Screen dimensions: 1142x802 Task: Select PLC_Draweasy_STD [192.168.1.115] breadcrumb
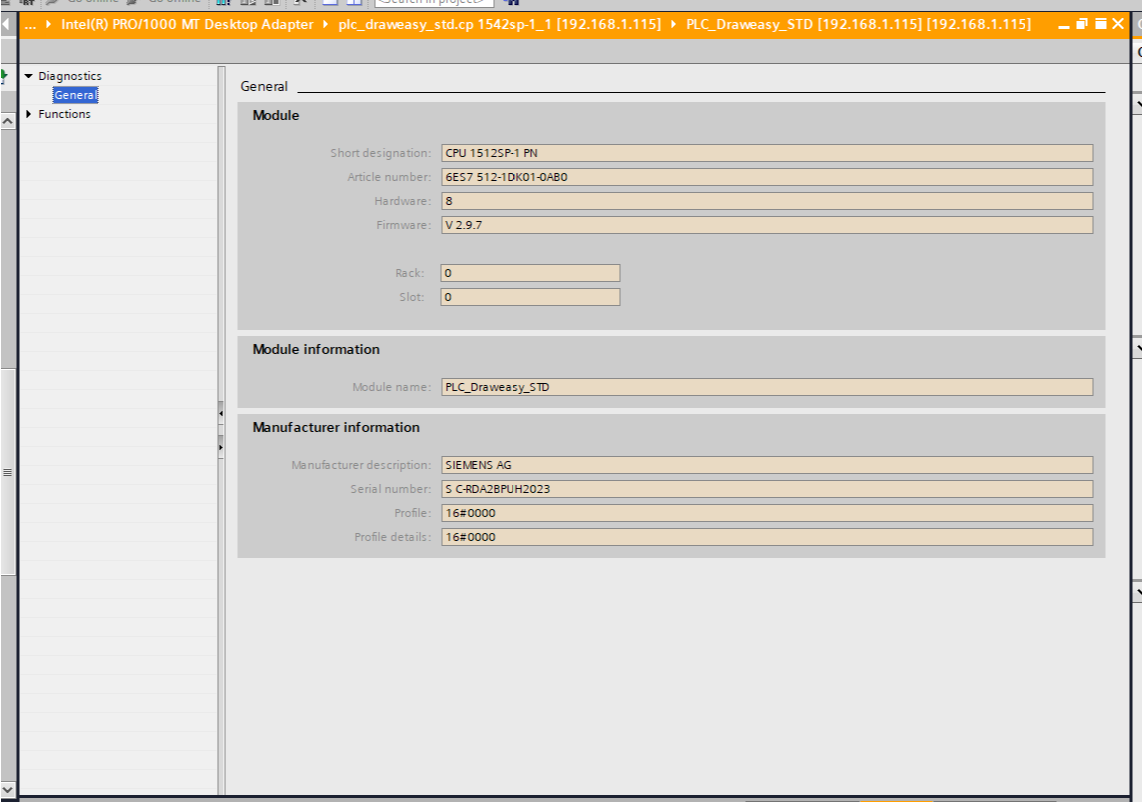click(x=858, y=24)
